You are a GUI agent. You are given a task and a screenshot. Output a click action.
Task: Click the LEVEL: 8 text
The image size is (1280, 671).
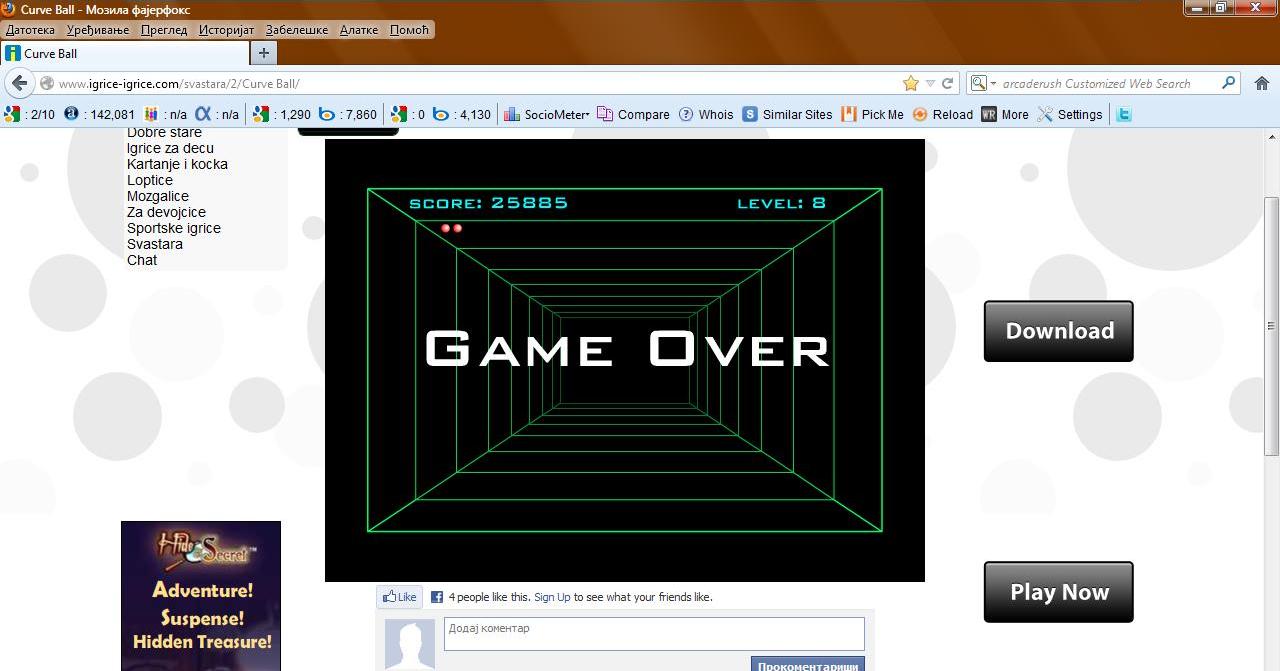(781, 203)
